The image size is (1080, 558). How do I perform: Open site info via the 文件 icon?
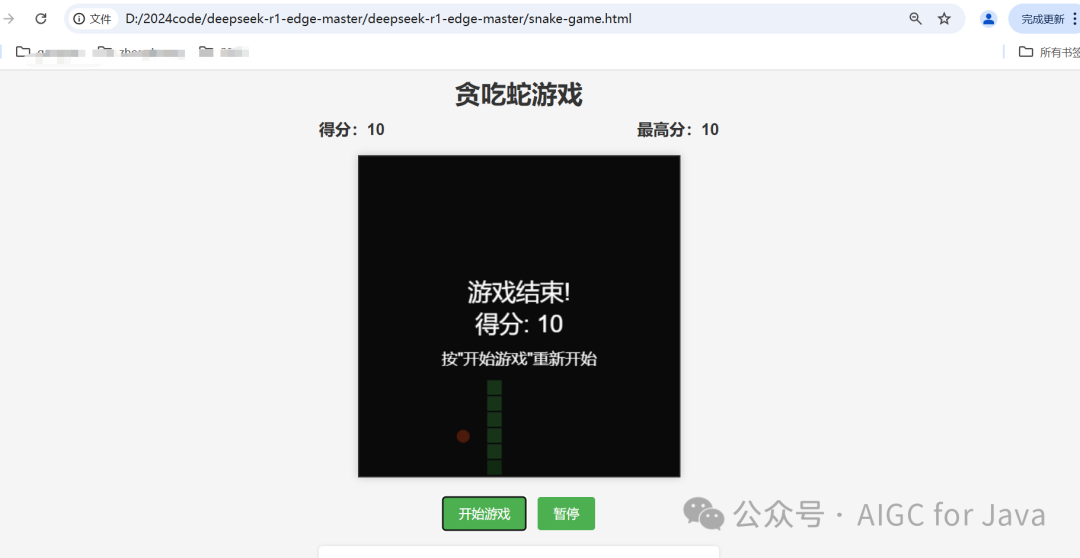coord(93,19)
